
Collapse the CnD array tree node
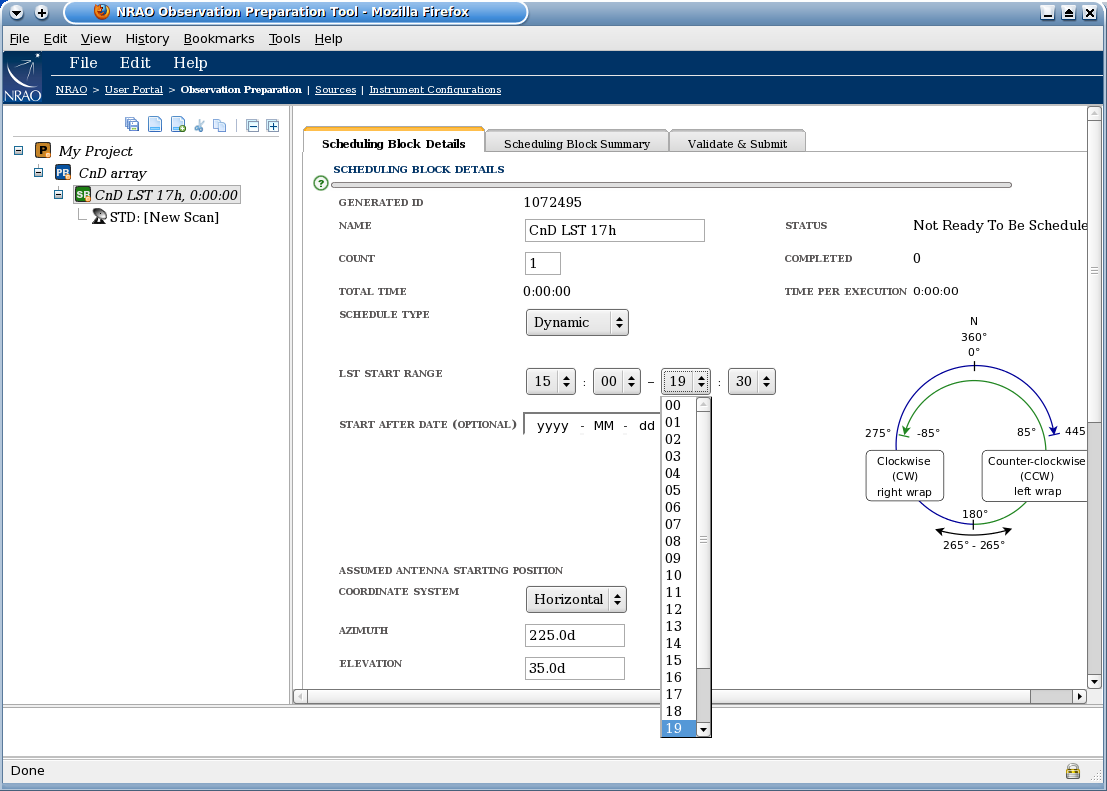coord(37,172)
